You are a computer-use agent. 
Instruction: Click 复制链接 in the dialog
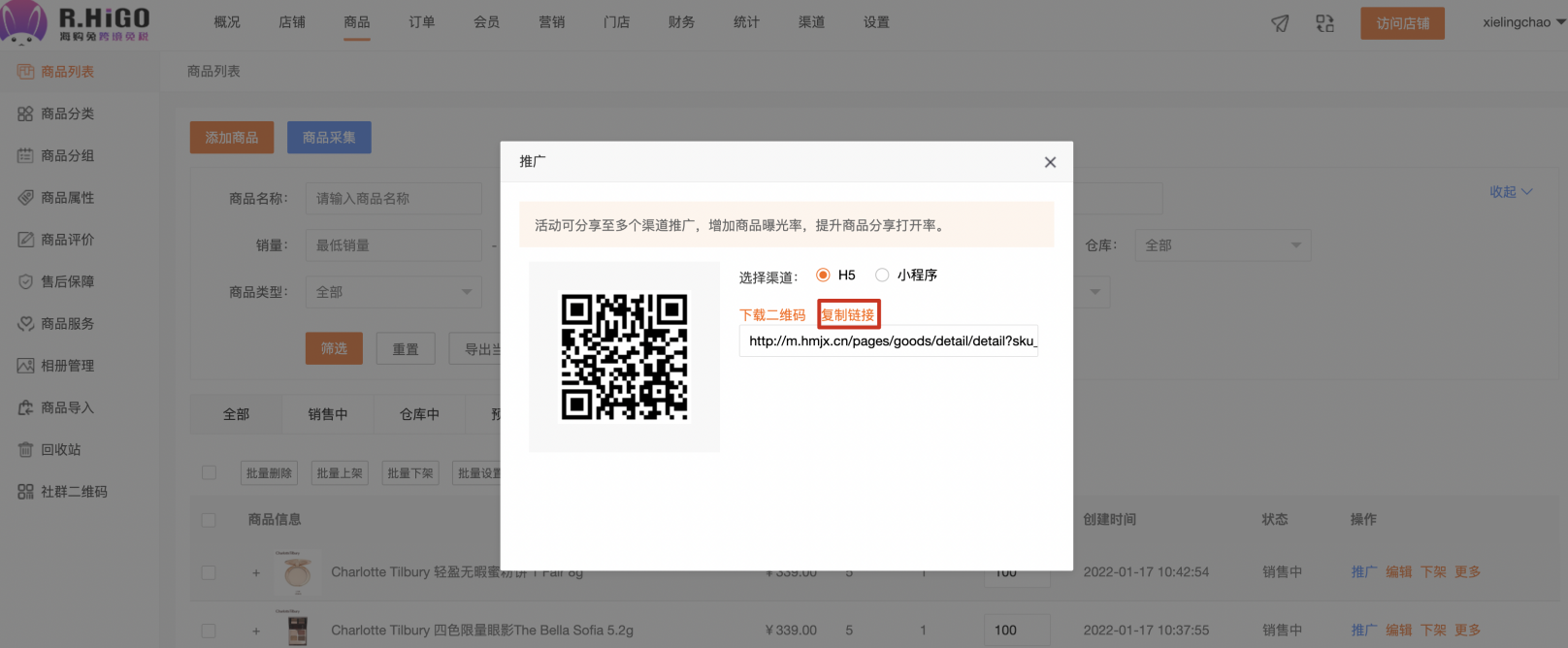[848, 315]
